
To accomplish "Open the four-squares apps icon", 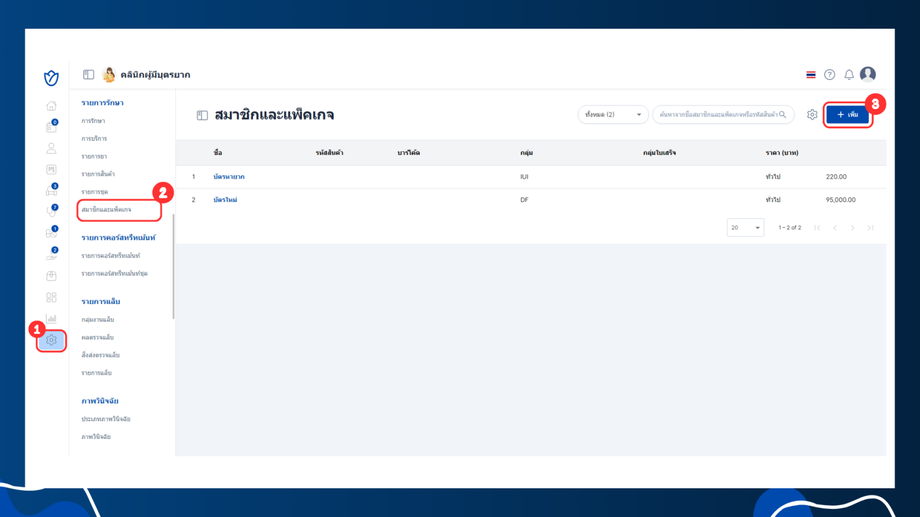I will [51, 298].
